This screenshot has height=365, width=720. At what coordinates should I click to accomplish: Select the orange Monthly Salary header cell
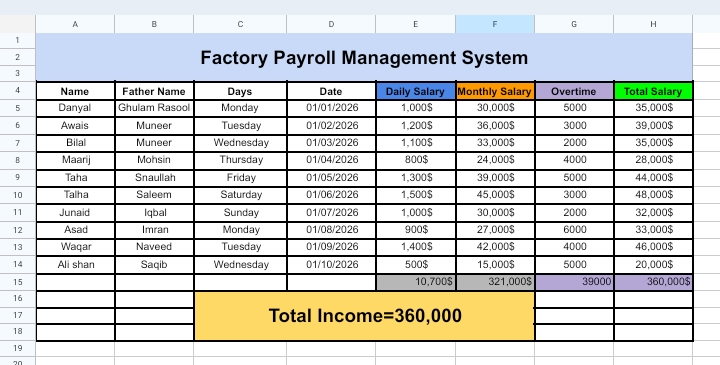pyautogui.click(x=495, y=91)
